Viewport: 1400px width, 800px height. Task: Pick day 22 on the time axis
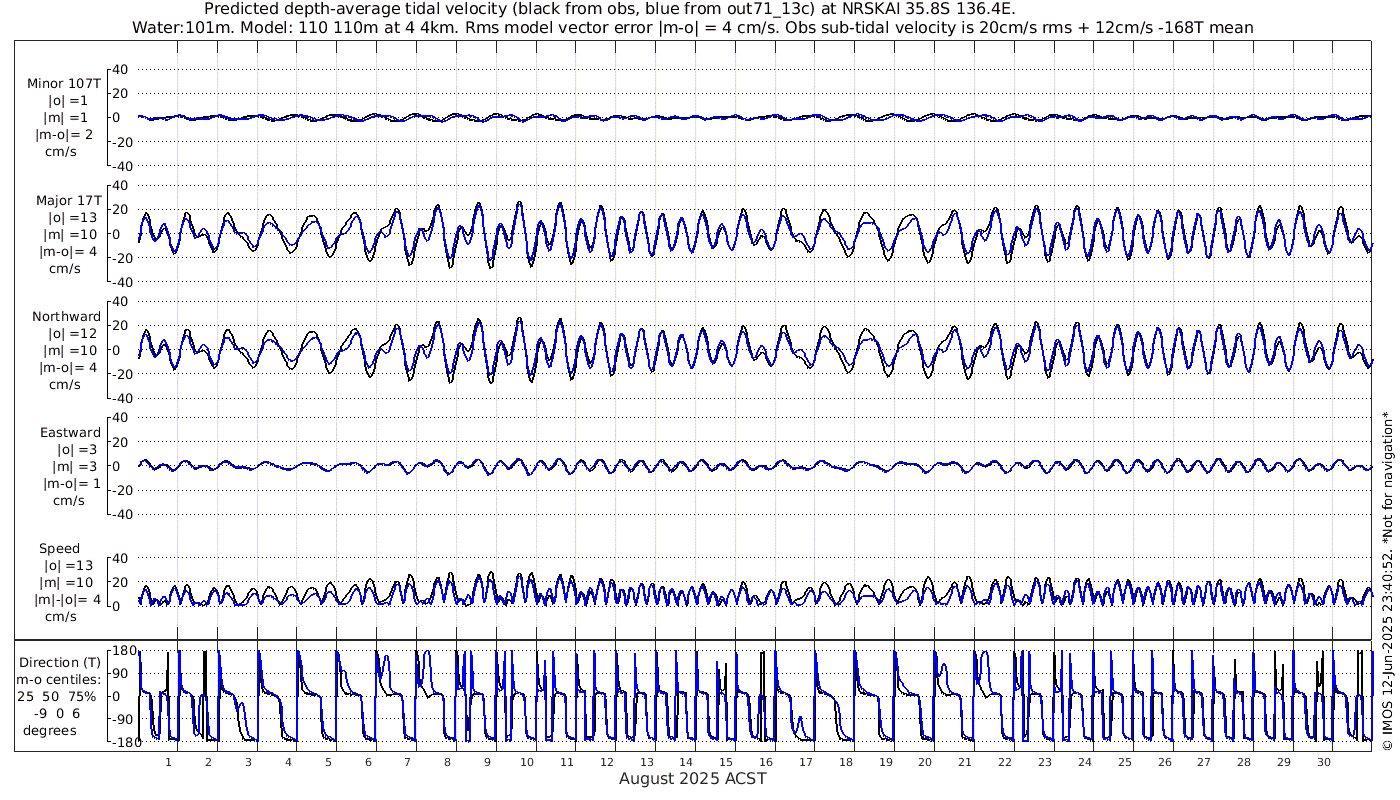pyautogui.click(x=1004, y=762)
